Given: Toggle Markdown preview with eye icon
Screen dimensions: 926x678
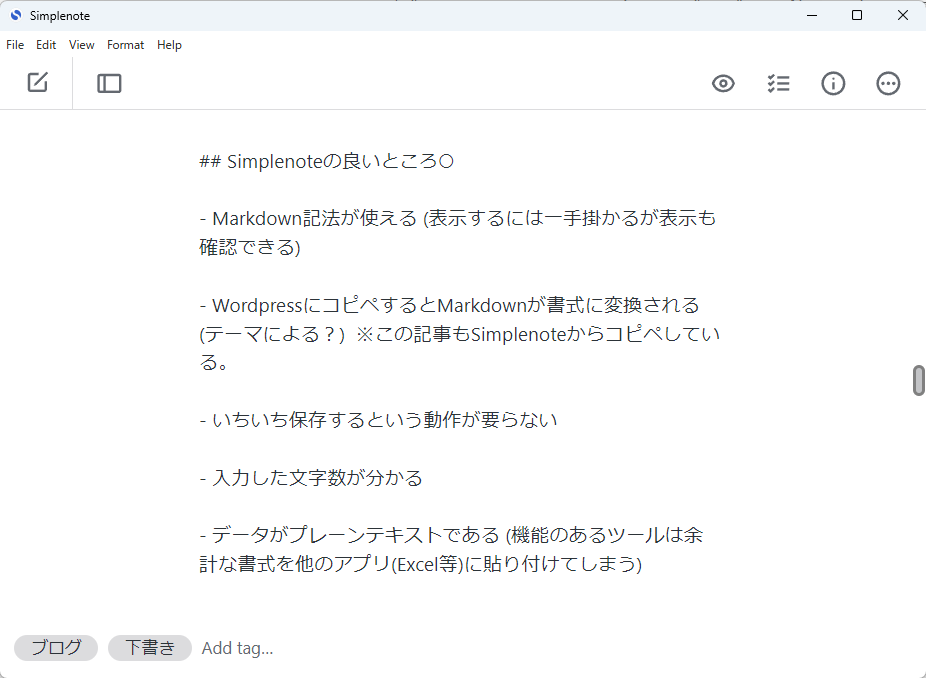Looking at the screenshot, I should coord(723,83).
